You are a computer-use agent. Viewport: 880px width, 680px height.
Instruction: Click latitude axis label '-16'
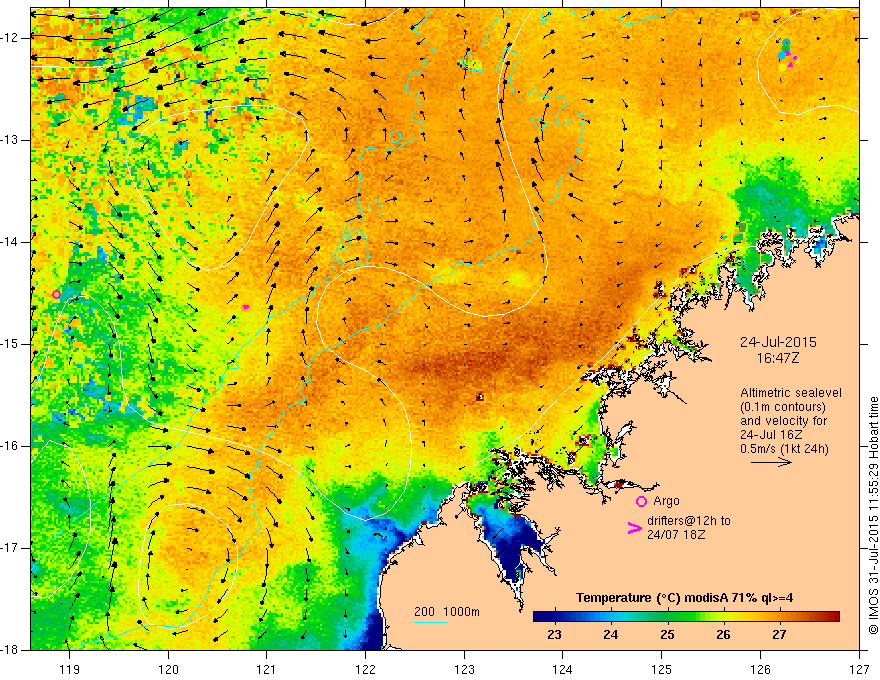pos(10,446)
